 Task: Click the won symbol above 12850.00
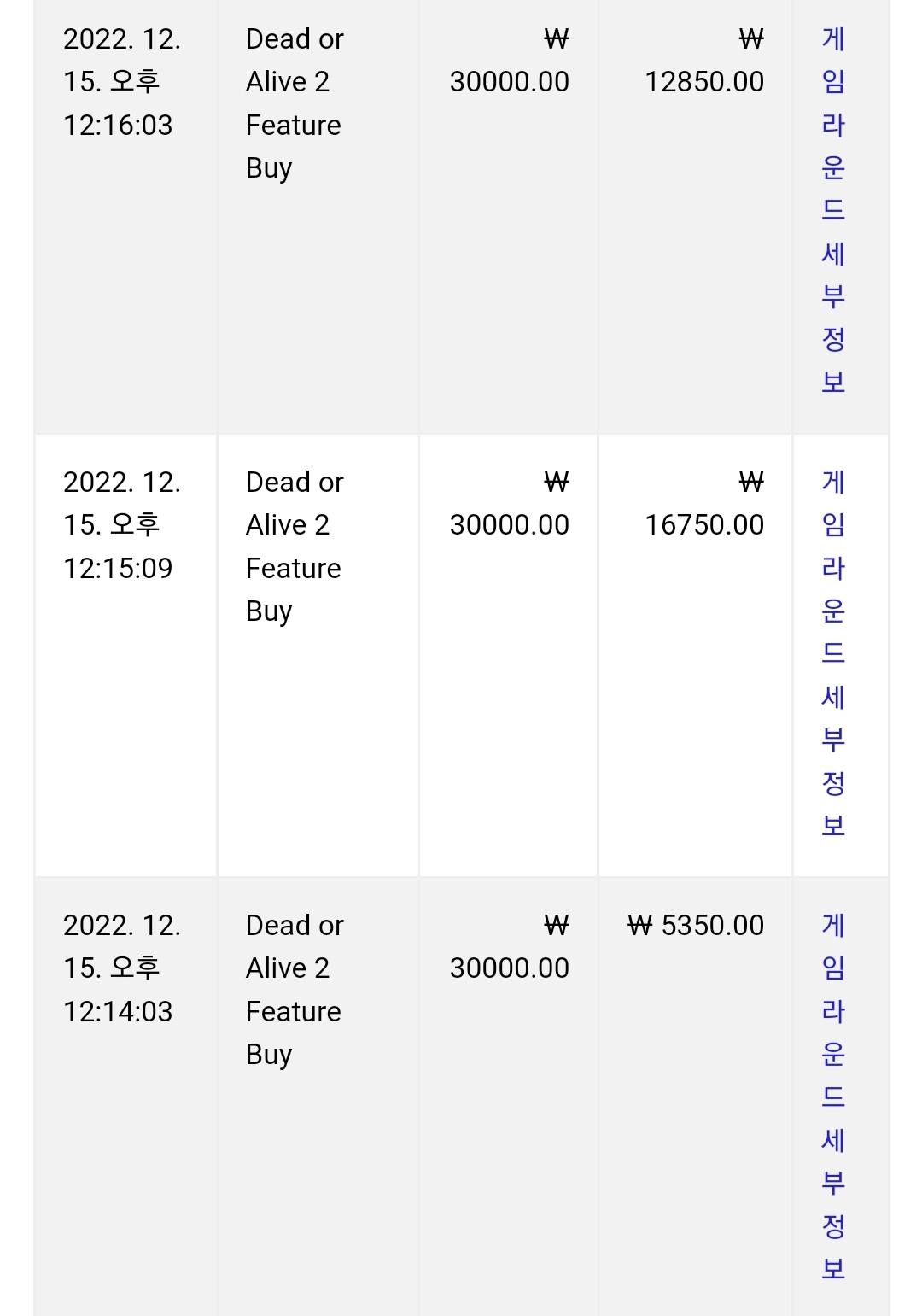click(x=751, y=39)
